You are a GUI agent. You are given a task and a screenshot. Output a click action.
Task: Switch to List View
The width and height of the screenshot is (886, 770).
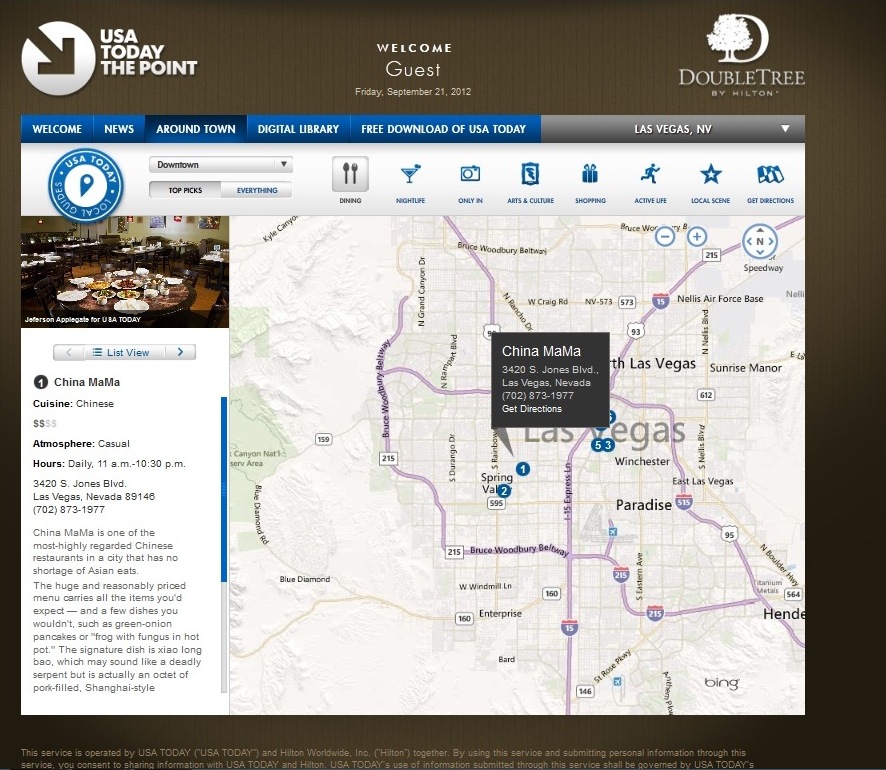[121, 352]
